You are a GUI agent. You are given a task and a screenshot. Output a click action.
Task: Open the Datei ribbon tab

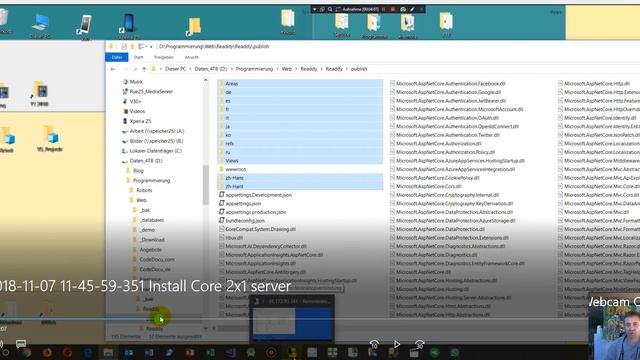tap(117, 57)
